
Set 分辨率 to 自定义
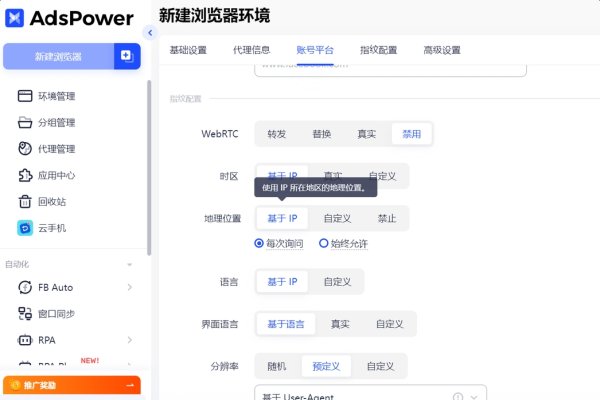point(380,366)
